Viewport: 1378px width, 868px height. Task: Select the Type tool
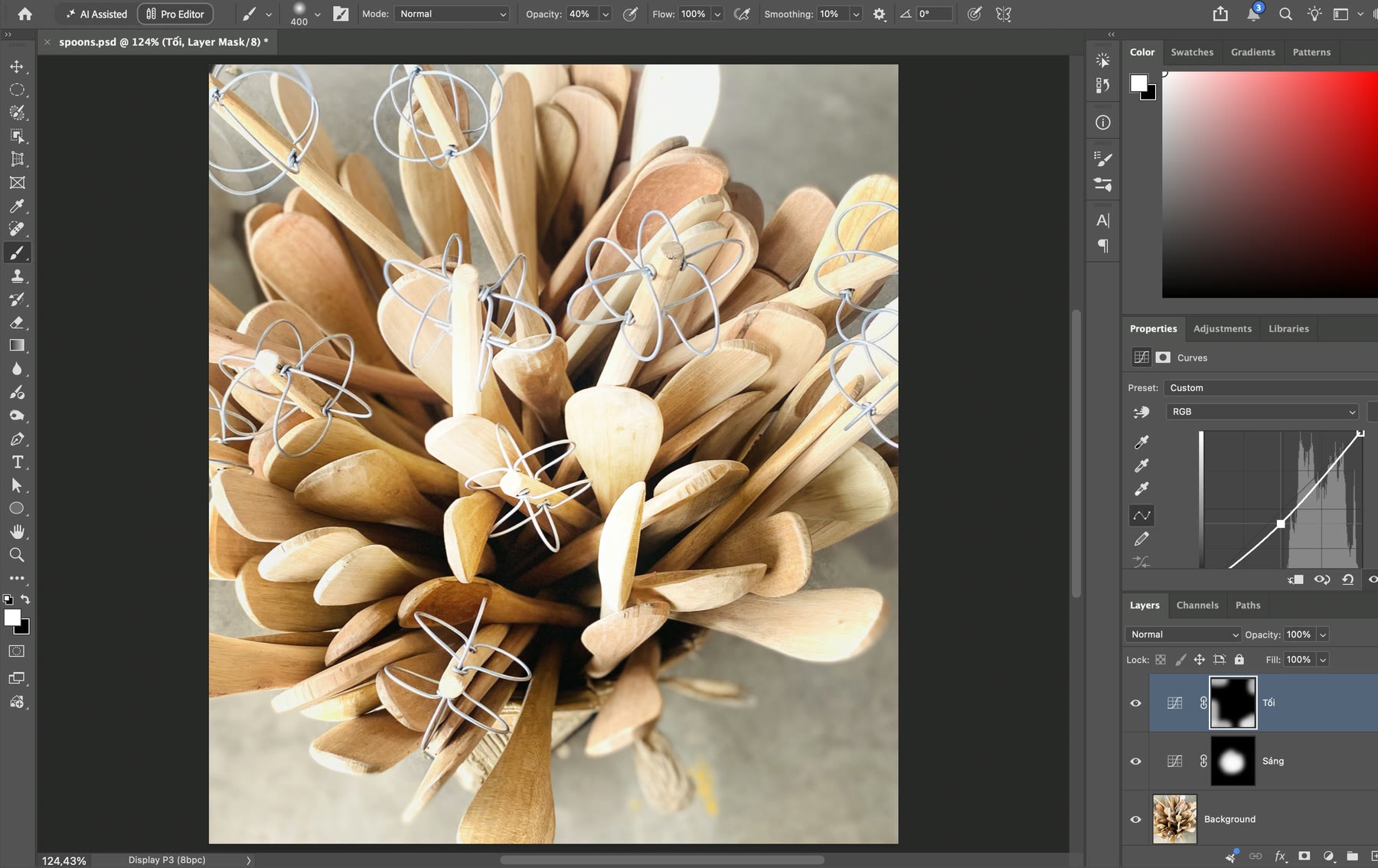pos(17,462)
